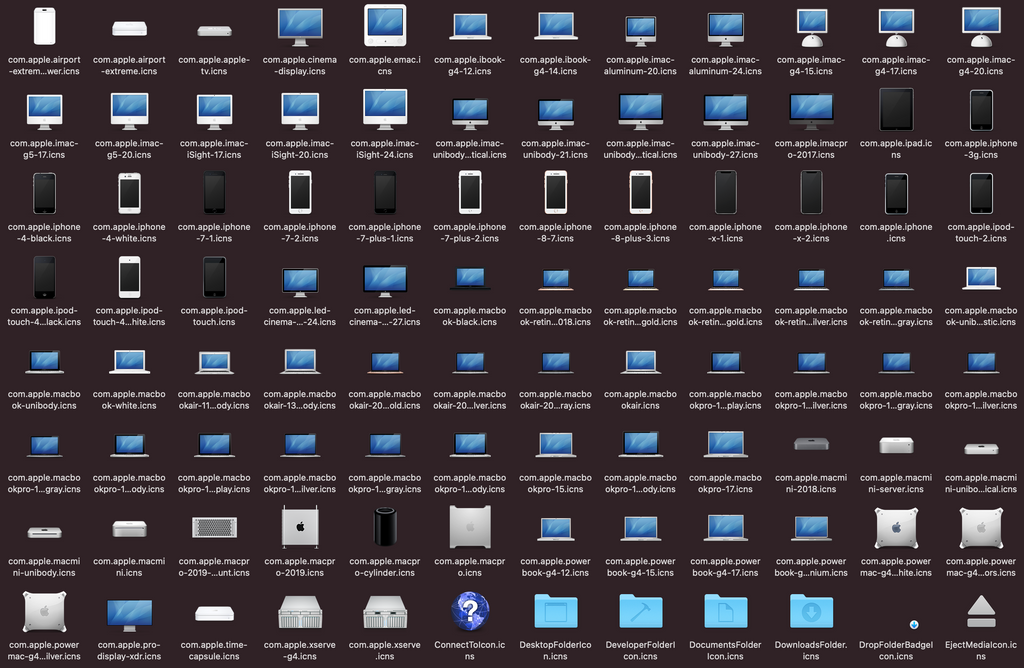This screenshot has height=668, width=1024.
Task: Select the com.apple.xserve.icns icon
Action: click(385, 612)
